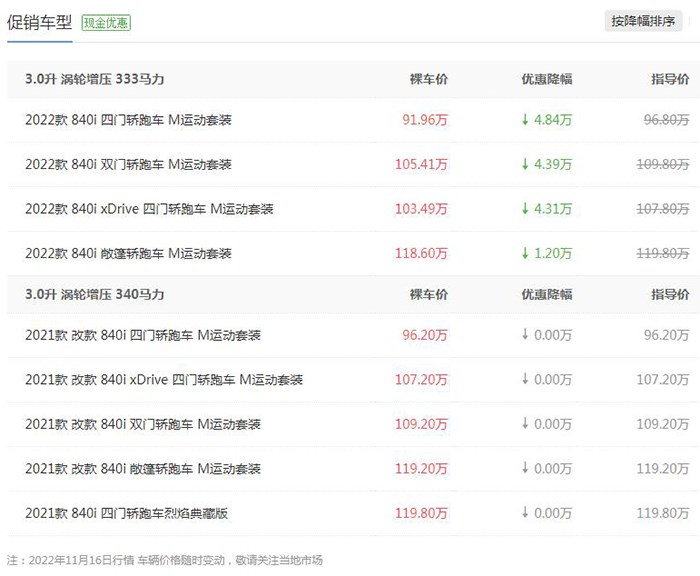The height and width of the screenshot is (576, 700).
Task: Click the red 107.20万 bare car price
Action: (x=421, y=380)
